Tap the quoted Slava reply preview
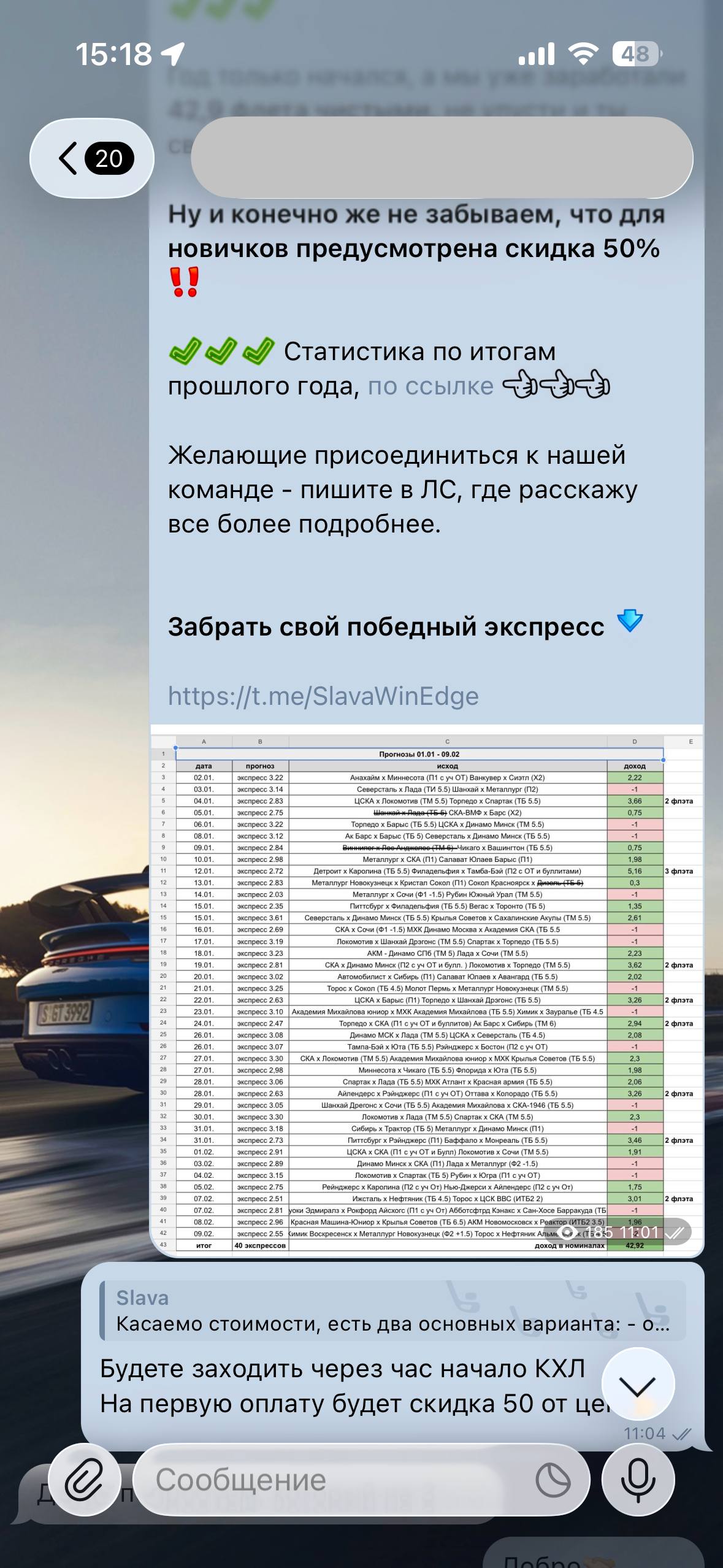 [x=392, y=1311]
